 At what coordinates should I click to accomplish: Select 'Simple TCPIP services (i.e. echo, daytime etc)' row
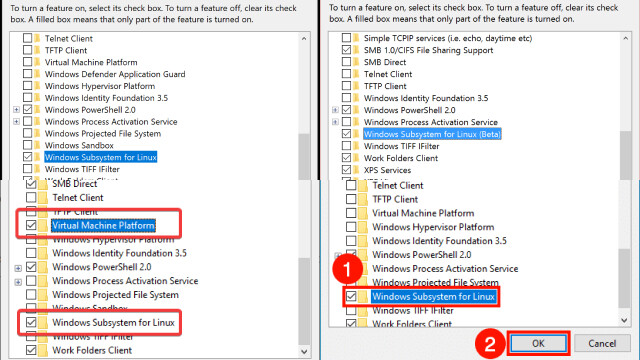click(x=448, y=38)
